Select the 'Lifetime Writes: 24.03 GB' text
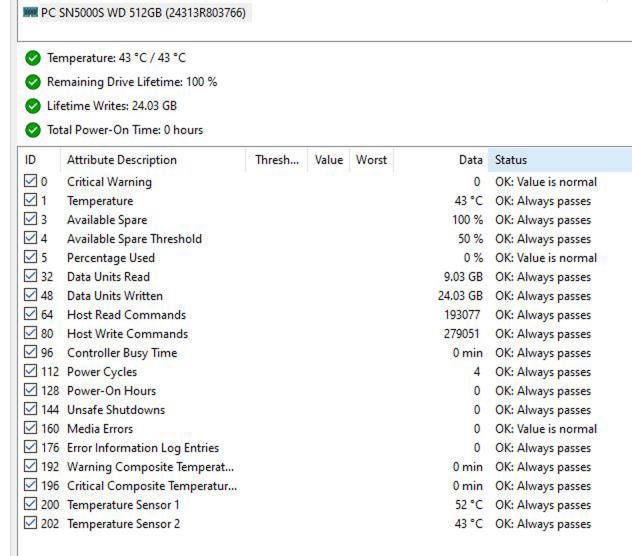This screenshot has height=556, width=632. pyautogui.click(x=112, y=106)
